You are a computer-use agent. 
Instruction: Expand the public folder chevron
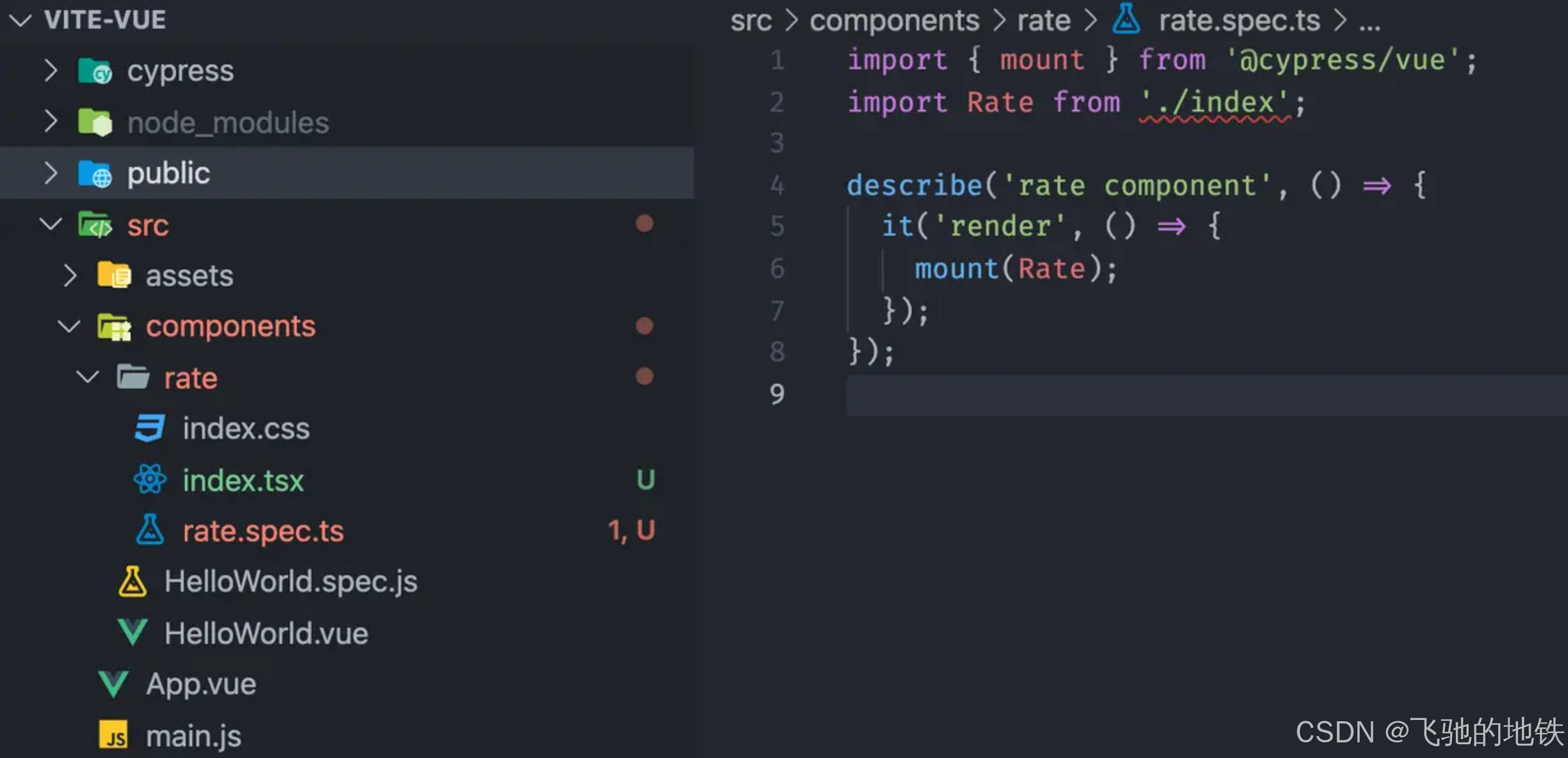point(51,173)
